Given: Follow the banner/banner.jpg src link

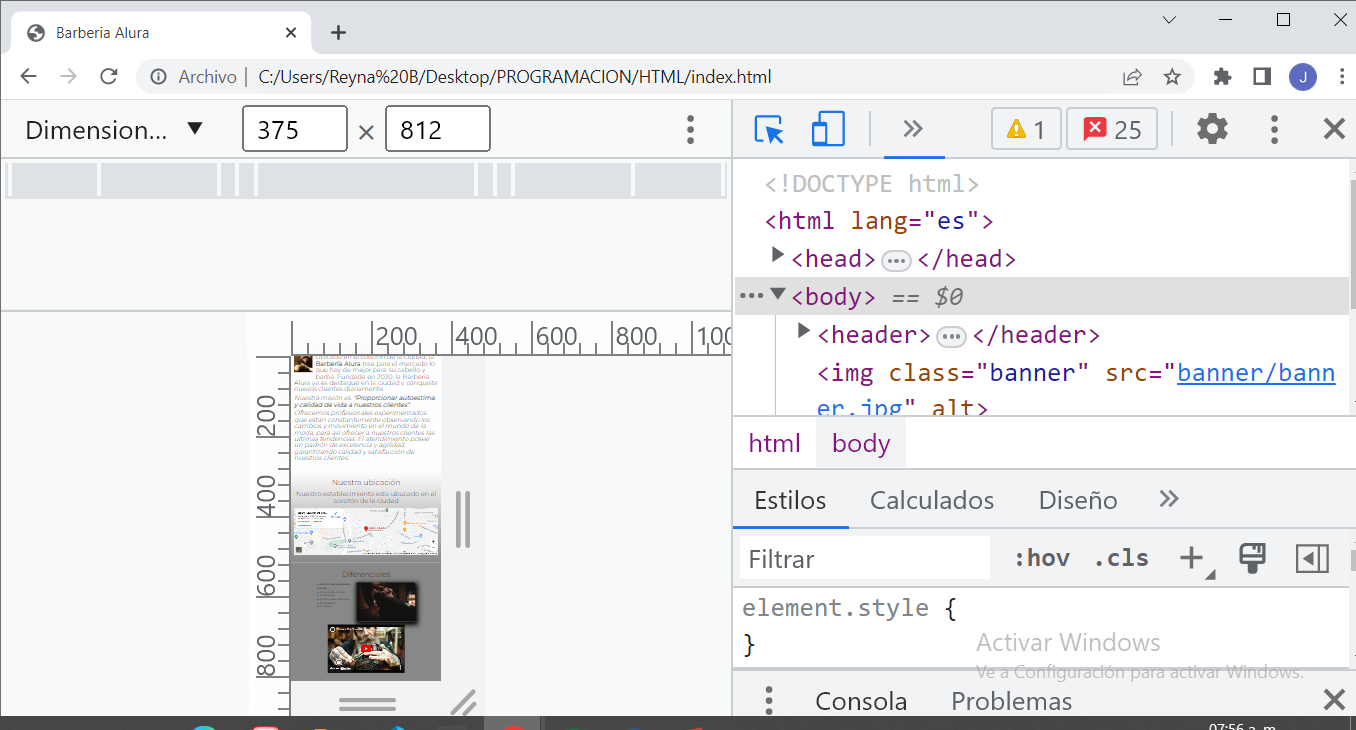Looking at the screenshot, I should (1256, 373).
